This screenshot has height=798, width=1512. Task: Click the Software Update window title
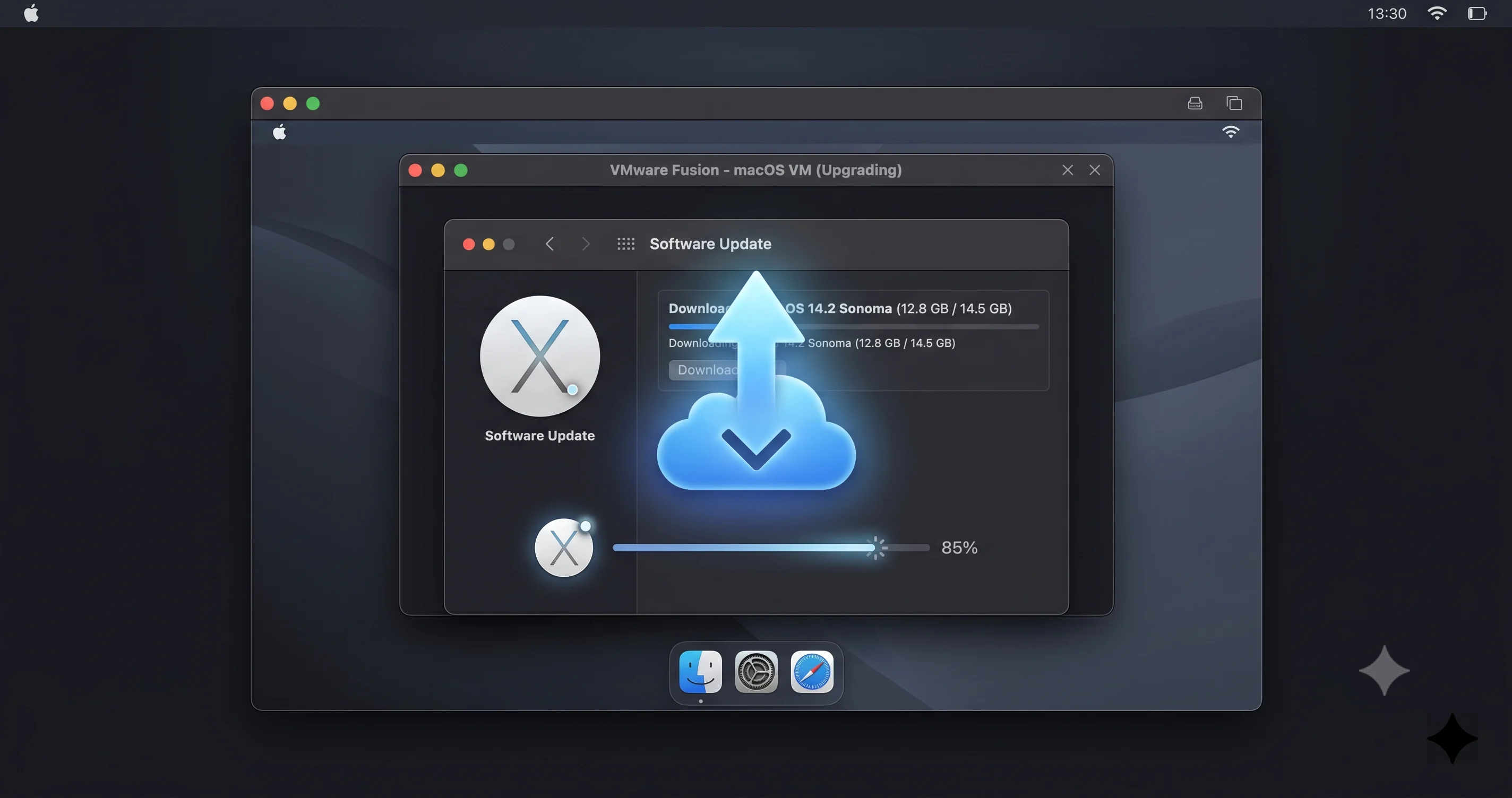(710, 244)
